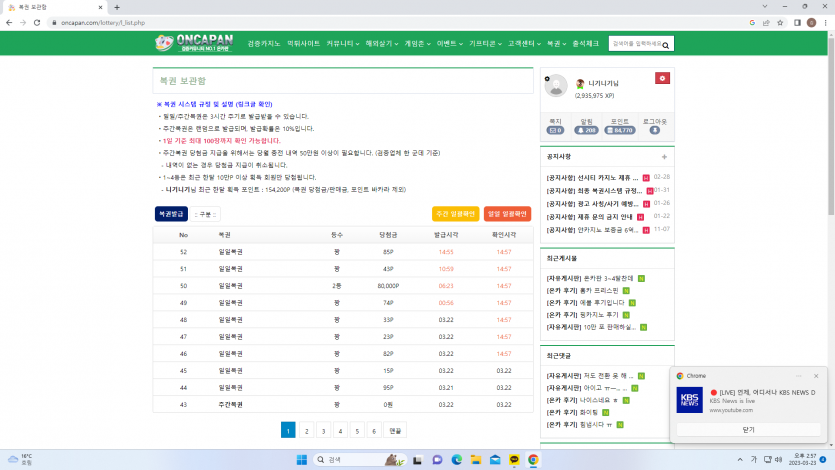The height and width of the screenshot is (470, 835).
Task: Open the weather widget in taskbar
Action: pos(20,460)
